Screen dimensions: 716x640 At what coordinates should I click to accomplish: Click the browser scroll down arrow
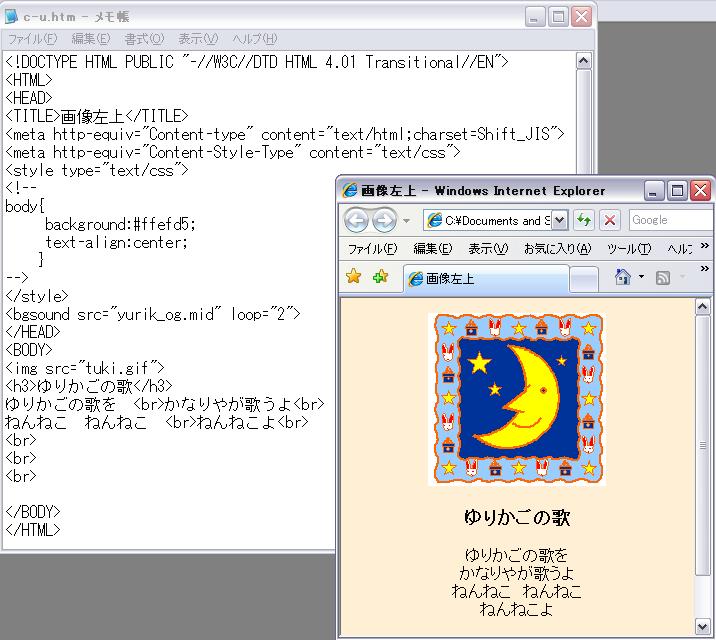pos(702,626)
